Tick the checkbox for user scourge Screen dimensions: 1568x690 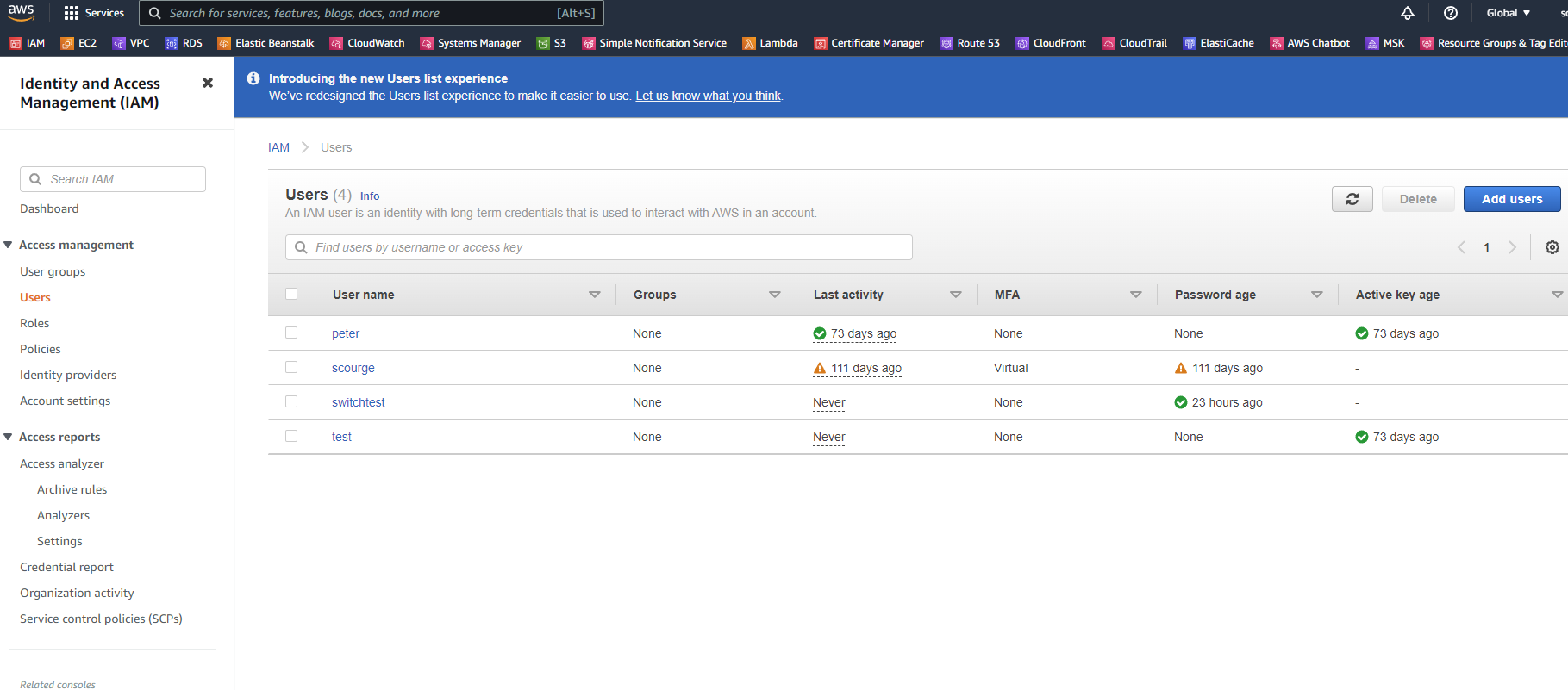[x=291, y=367]
